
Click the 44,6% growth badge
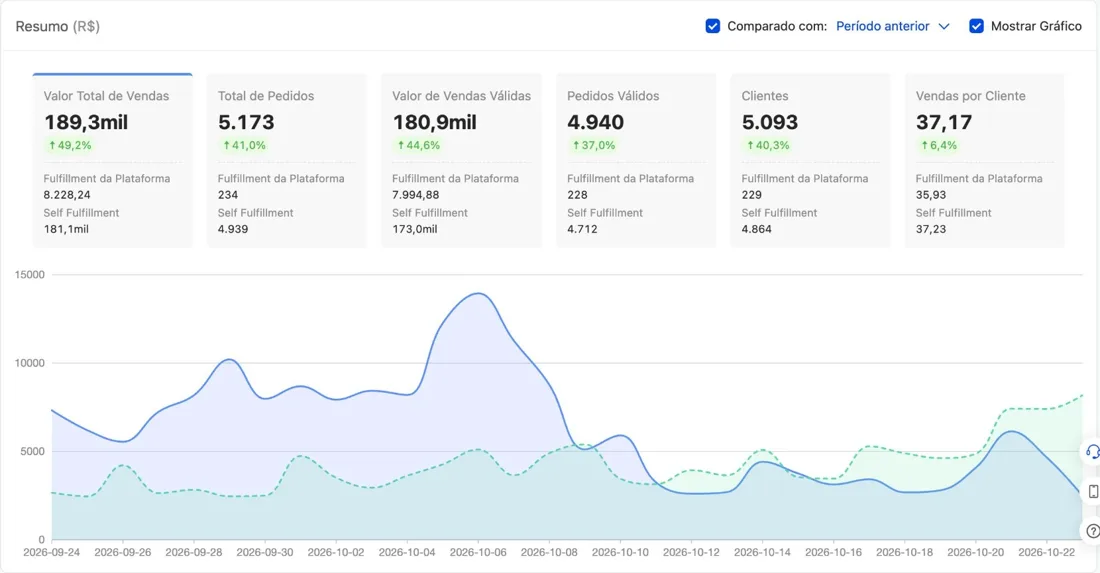click(x=418, y=145)
